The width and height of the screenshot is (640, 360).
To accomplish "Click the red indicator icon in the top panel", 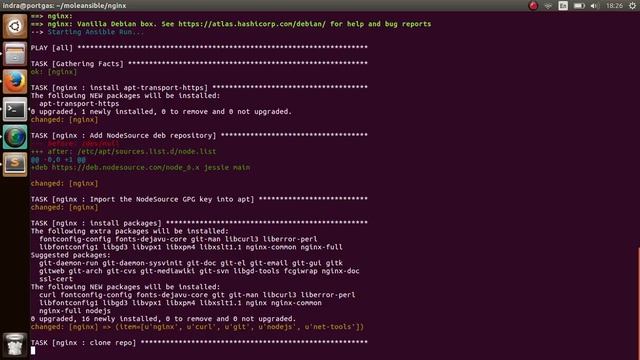I will point(533,6).
